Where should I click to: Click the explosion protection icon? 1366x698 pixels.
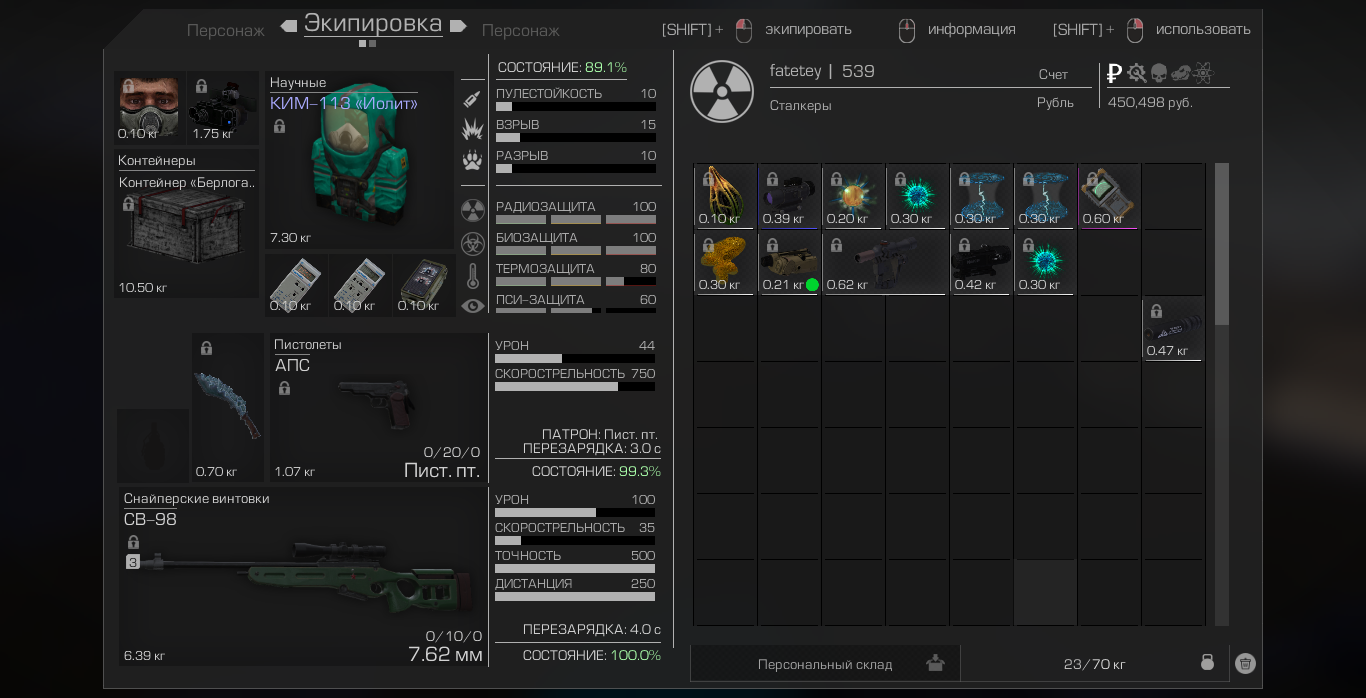pyautogui.click(x=472, y=129)
